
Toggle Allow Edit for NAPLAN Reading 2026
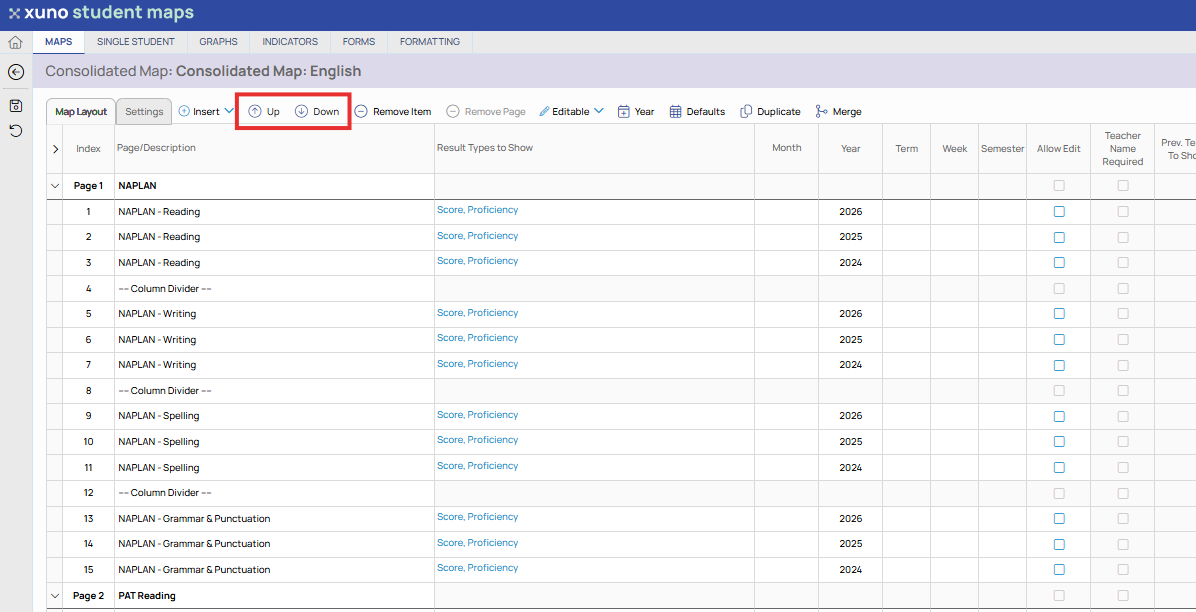click(1059, 212)
